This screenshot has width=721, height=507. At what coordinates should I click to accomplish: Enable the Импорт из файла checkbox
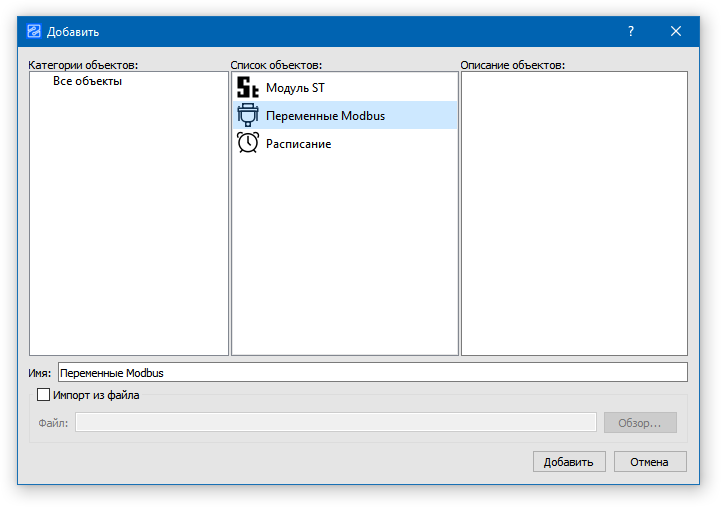pyautogui.click(x=43, y=395)
